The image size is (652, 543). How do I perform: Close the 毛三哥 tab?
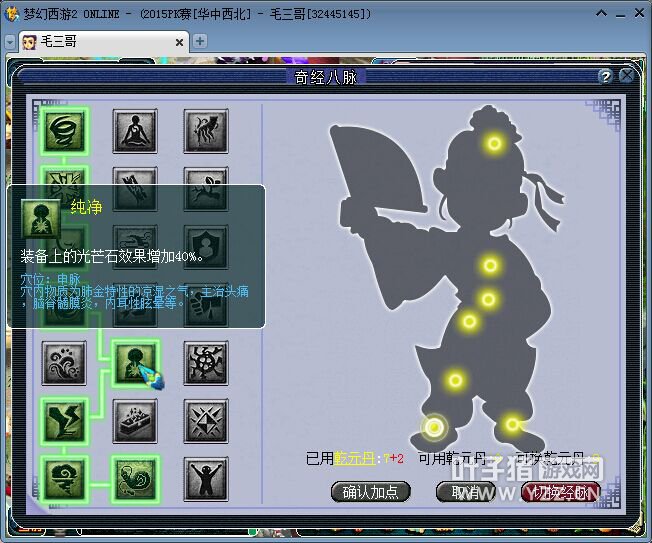(179, 42)
